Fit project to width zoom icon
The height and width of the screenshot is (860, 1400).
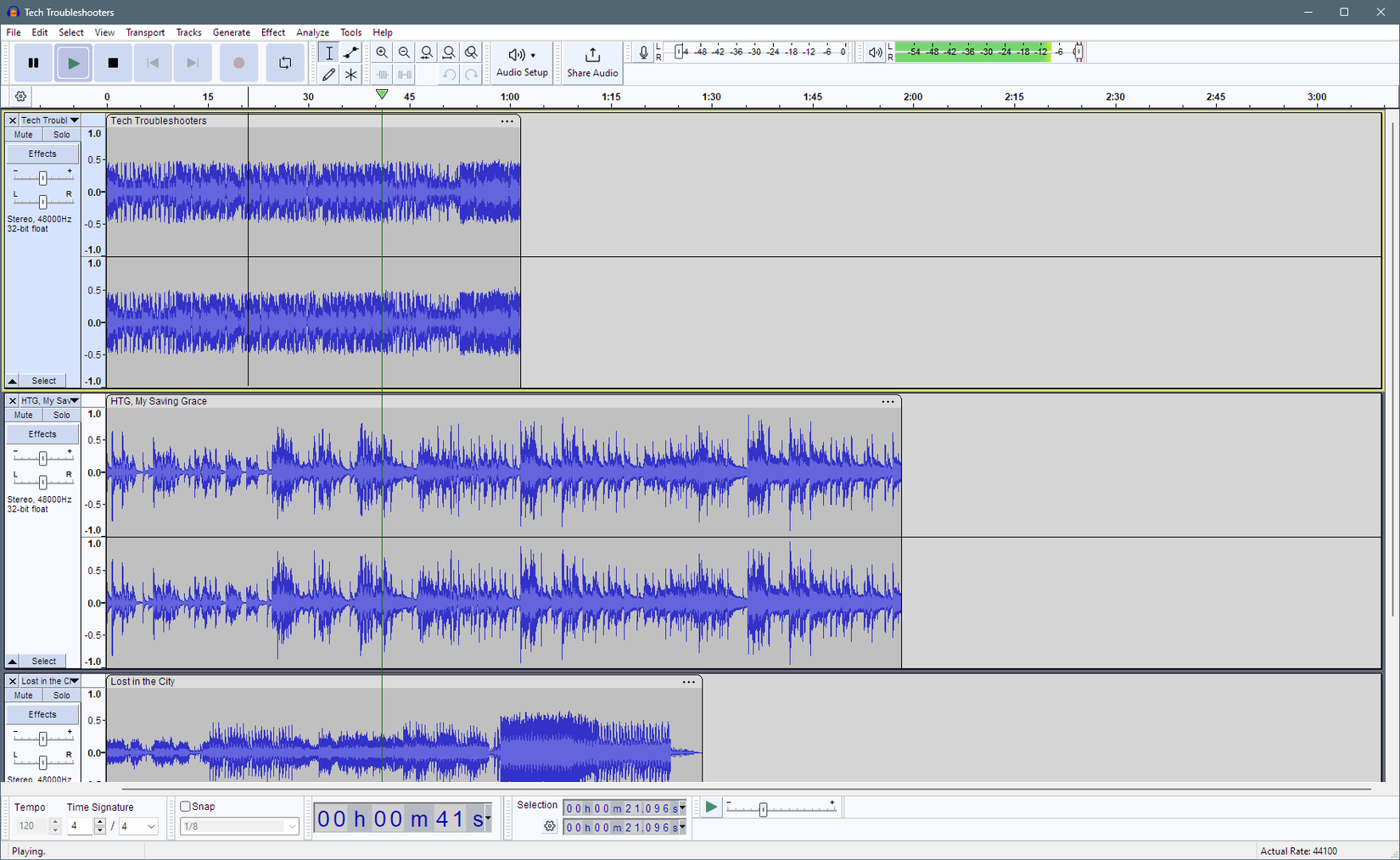click(449, 53)
